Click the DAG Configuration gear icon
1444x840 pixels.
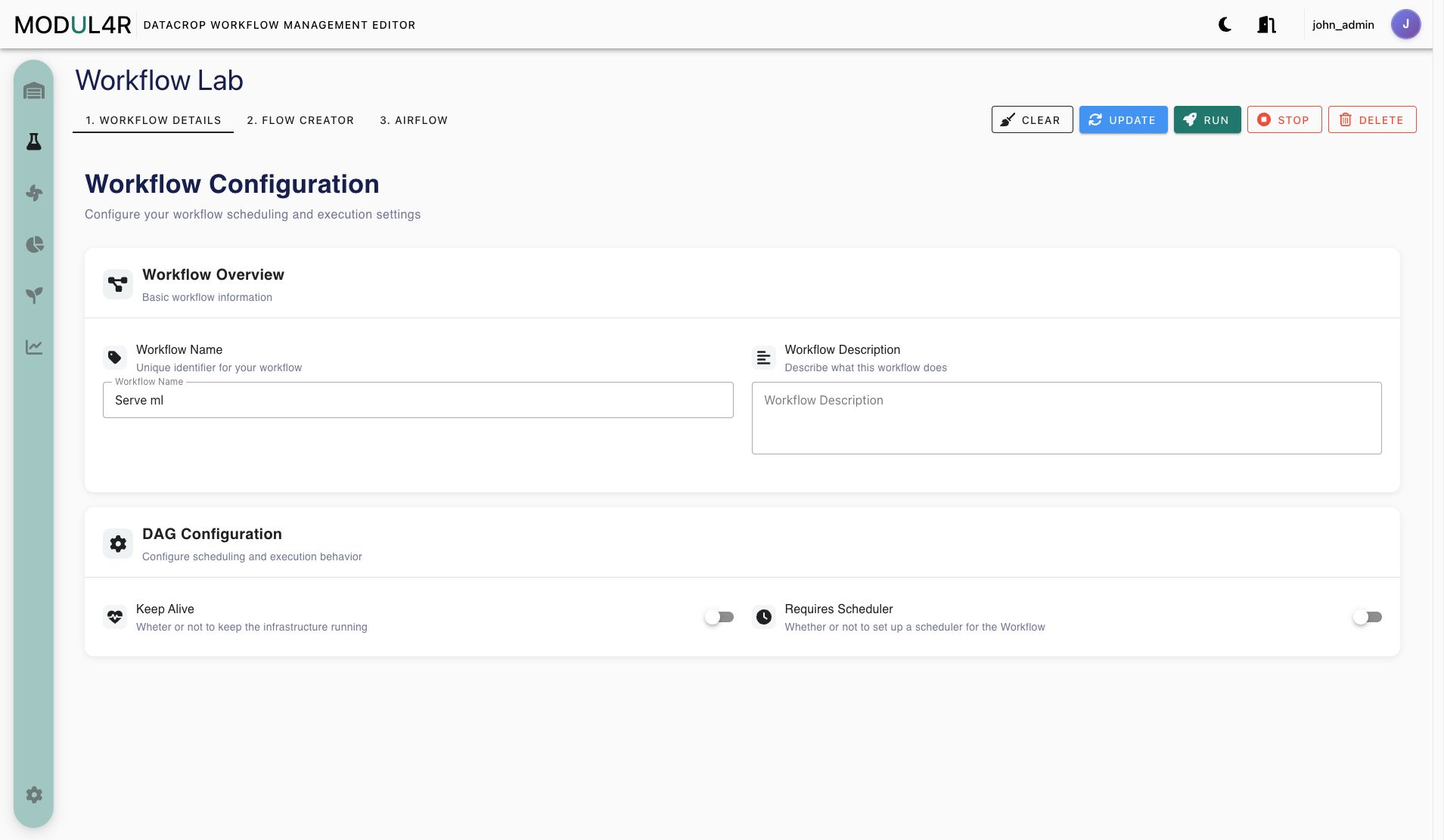118,544
